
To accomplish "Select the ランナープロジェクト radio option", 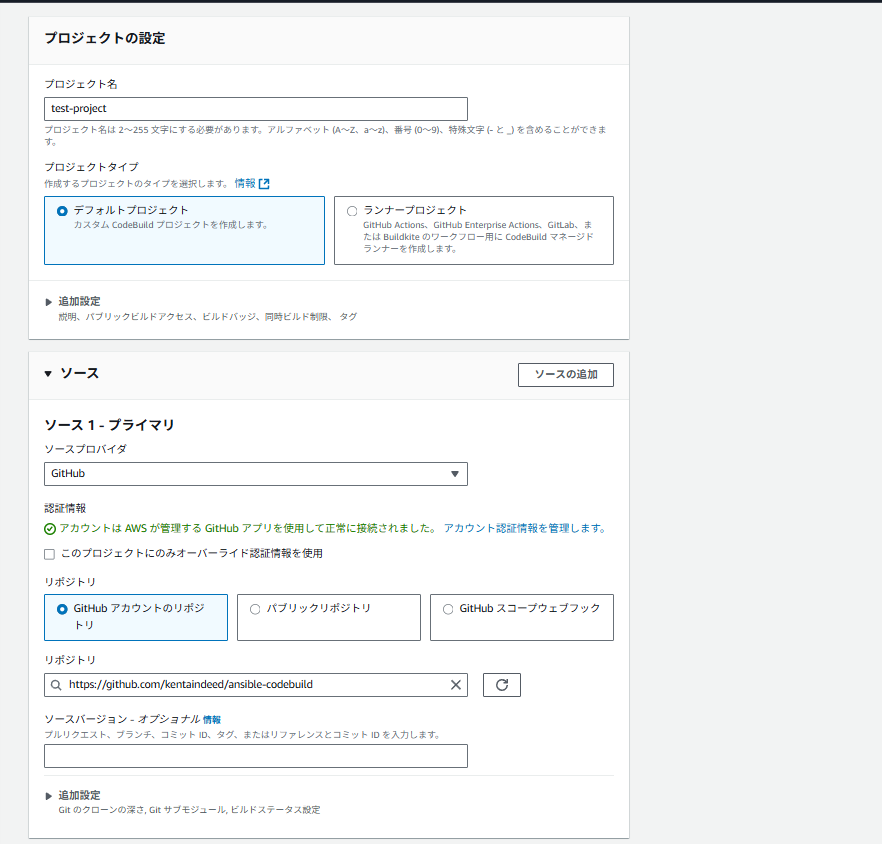I will coord(351,211).
